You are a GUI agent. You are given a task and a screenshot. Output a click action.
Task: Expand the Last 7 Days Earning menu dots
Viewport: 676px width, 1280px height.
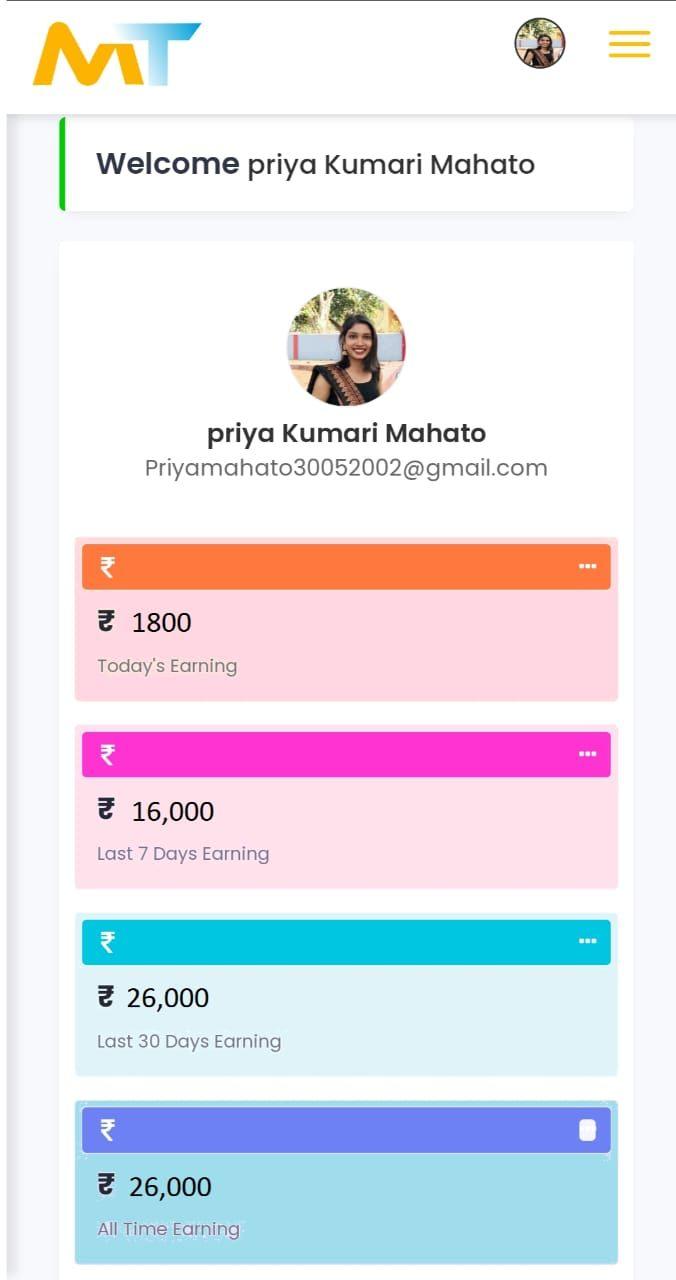pyautogui.click(x=587, y=754)
